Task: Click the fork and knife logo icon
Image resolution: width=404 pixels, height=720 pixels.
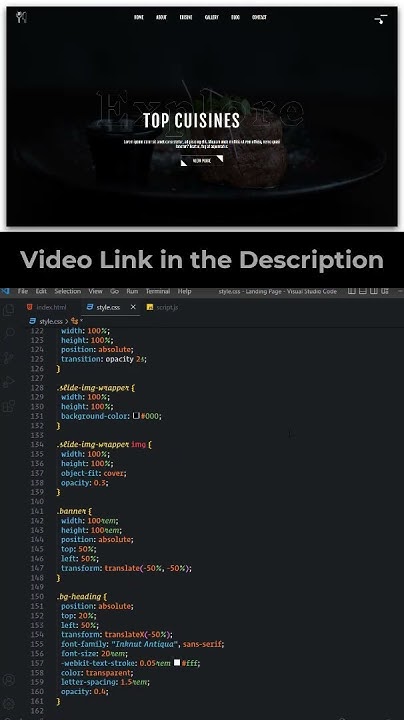Action: pos(21,17)
